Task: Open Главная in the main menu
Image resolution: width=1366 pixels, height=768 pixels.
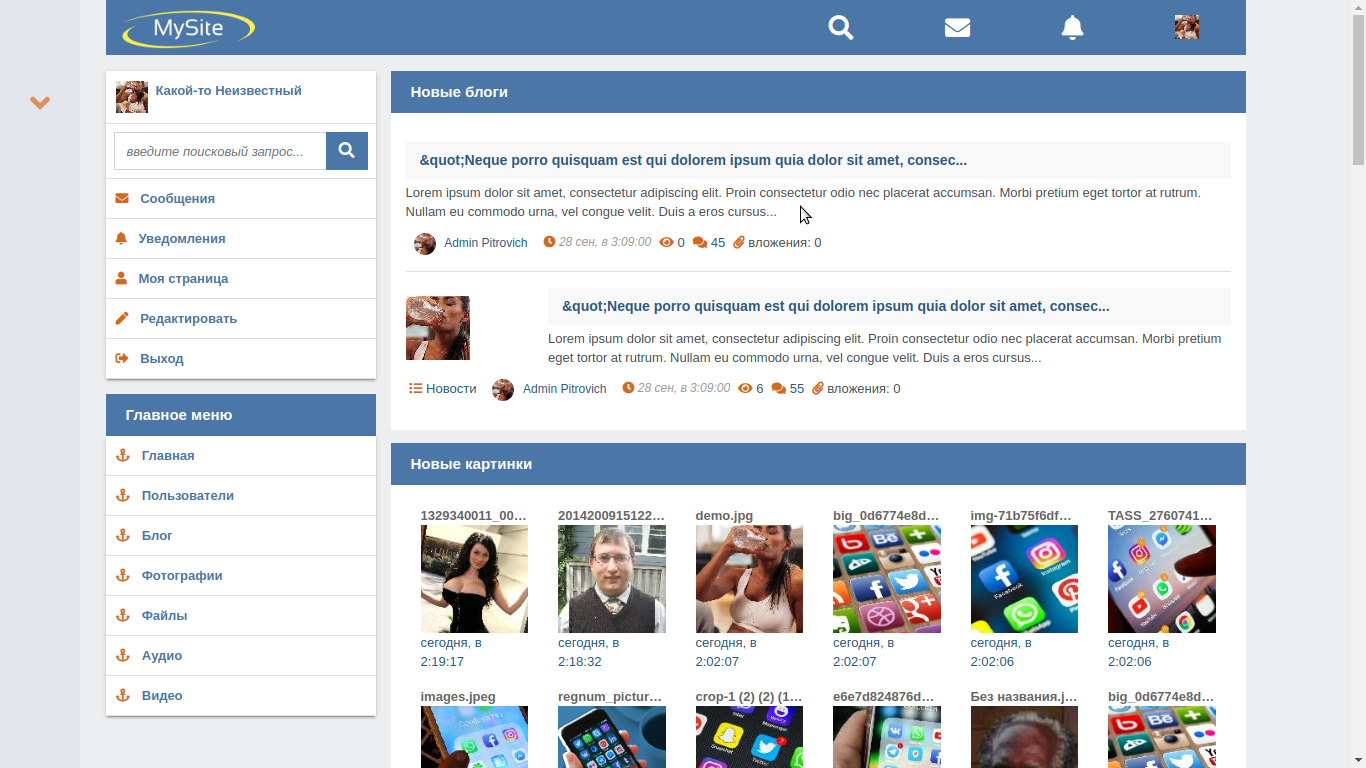Action: [241, 456]
